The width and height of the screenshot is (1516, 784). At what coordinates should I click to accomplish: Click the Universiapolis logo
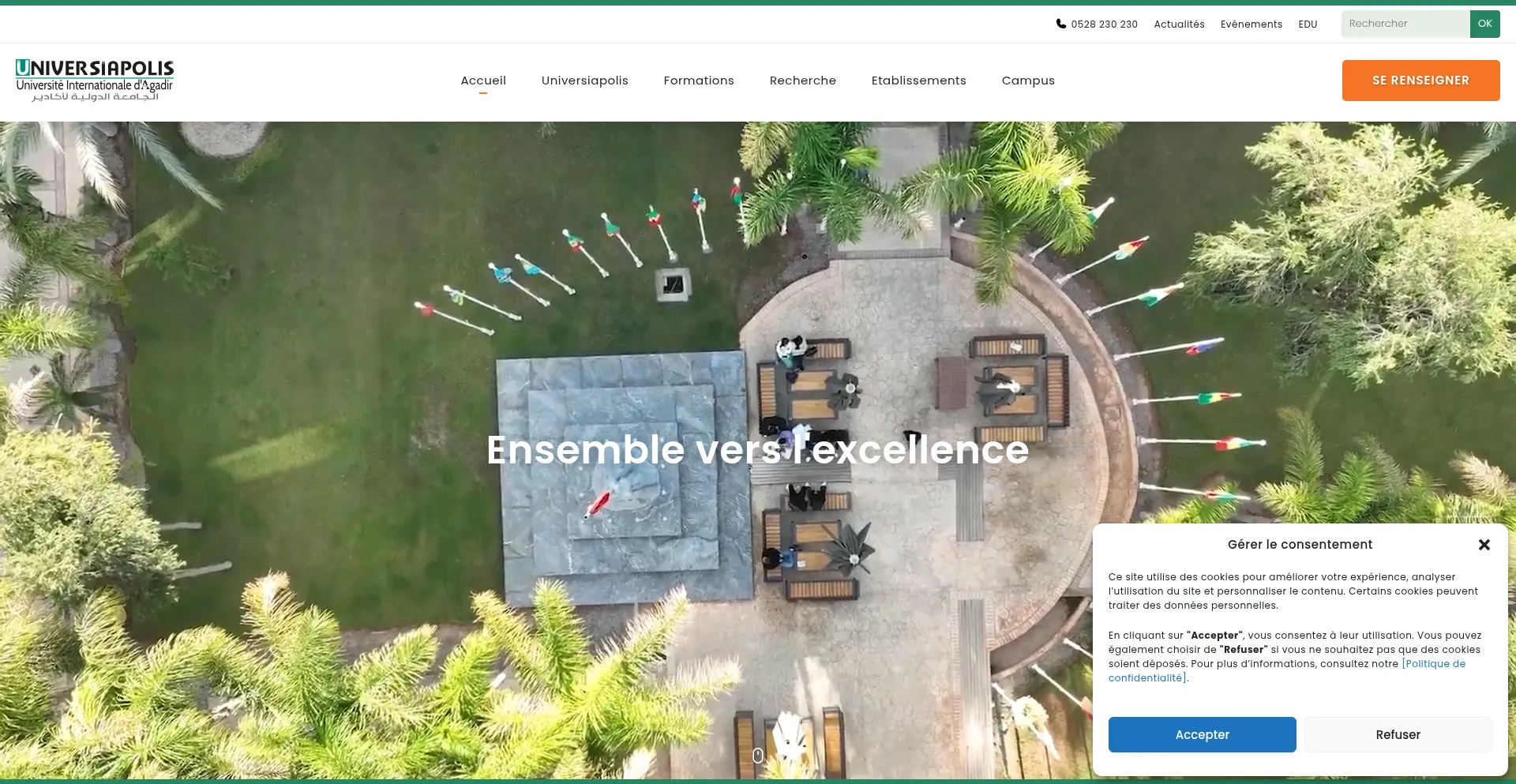(95, 81)
